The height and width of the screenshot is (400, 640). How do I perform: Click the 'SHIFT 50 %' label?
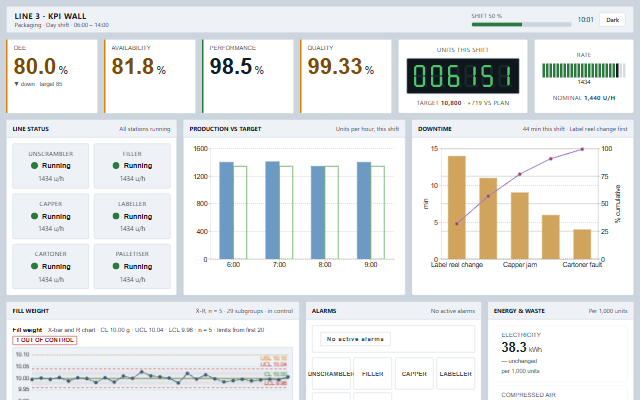click(487, 16)
